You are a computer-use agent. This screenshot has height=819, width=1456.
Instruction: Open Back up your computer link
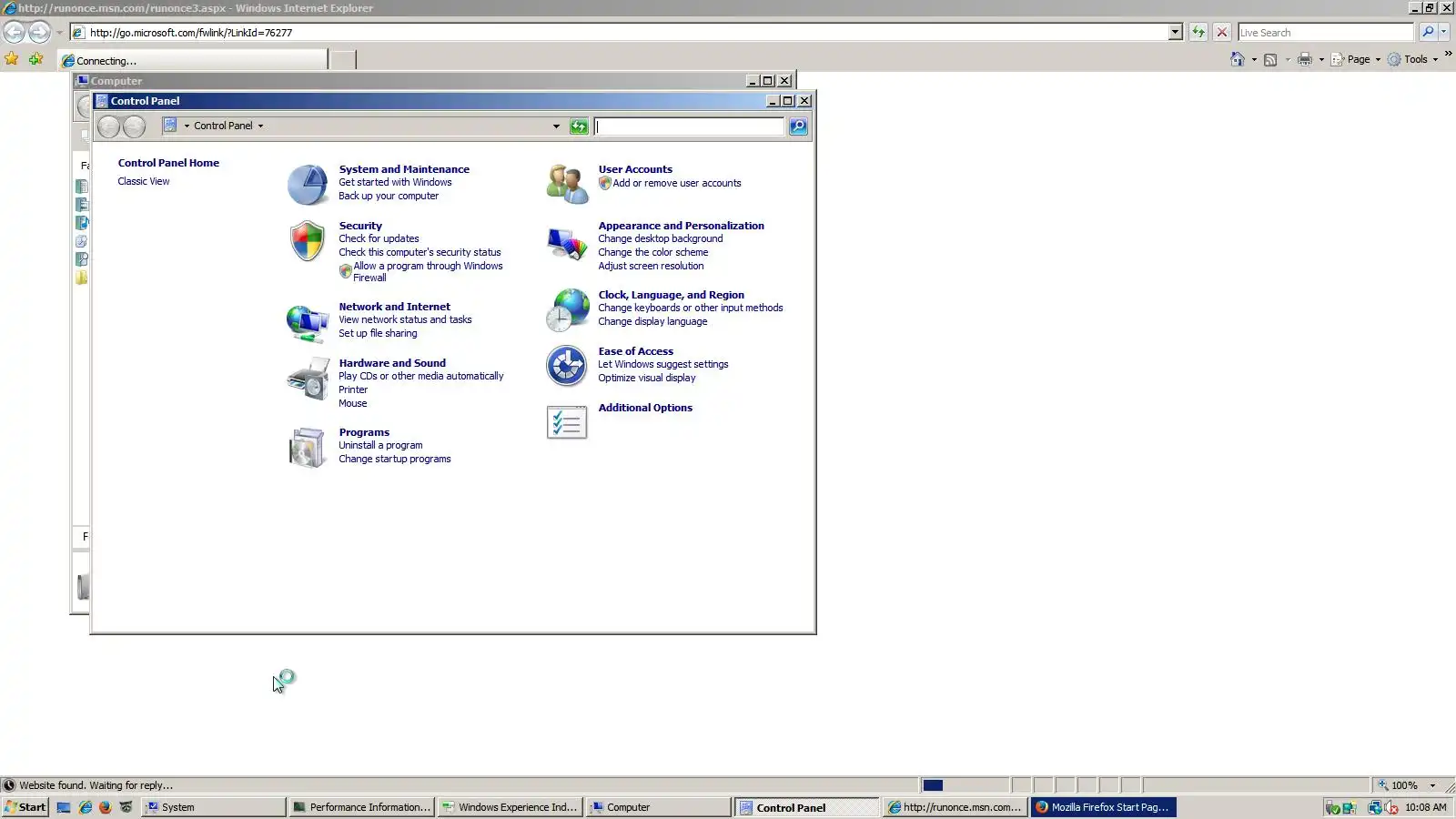pyautogui.click(x=389, y=196)
